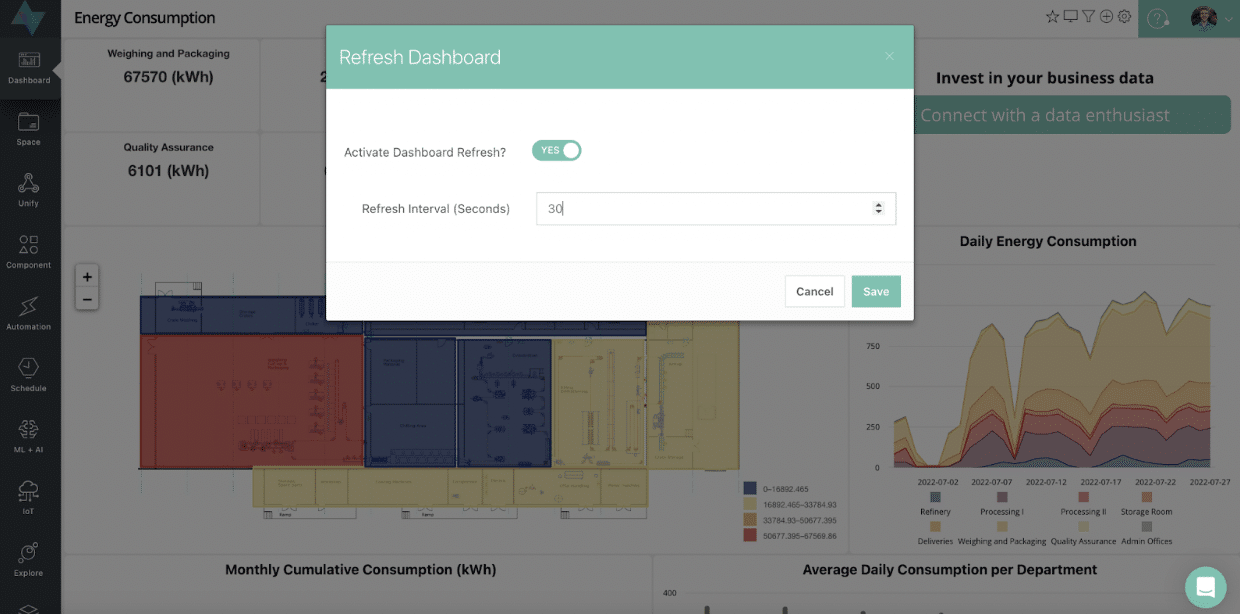Image resolution: width=1240 pixels, height=614 pixels.
Task: Increase or decrease refresh interval with spinner arrows
Action: [x=879, y=208]
